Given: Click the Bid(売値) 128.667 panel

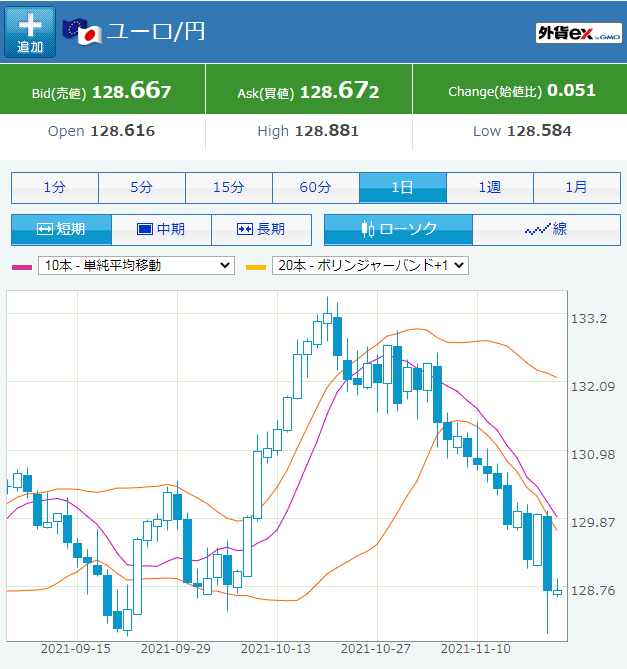Looking at the screenshot, I should (102, 90).
